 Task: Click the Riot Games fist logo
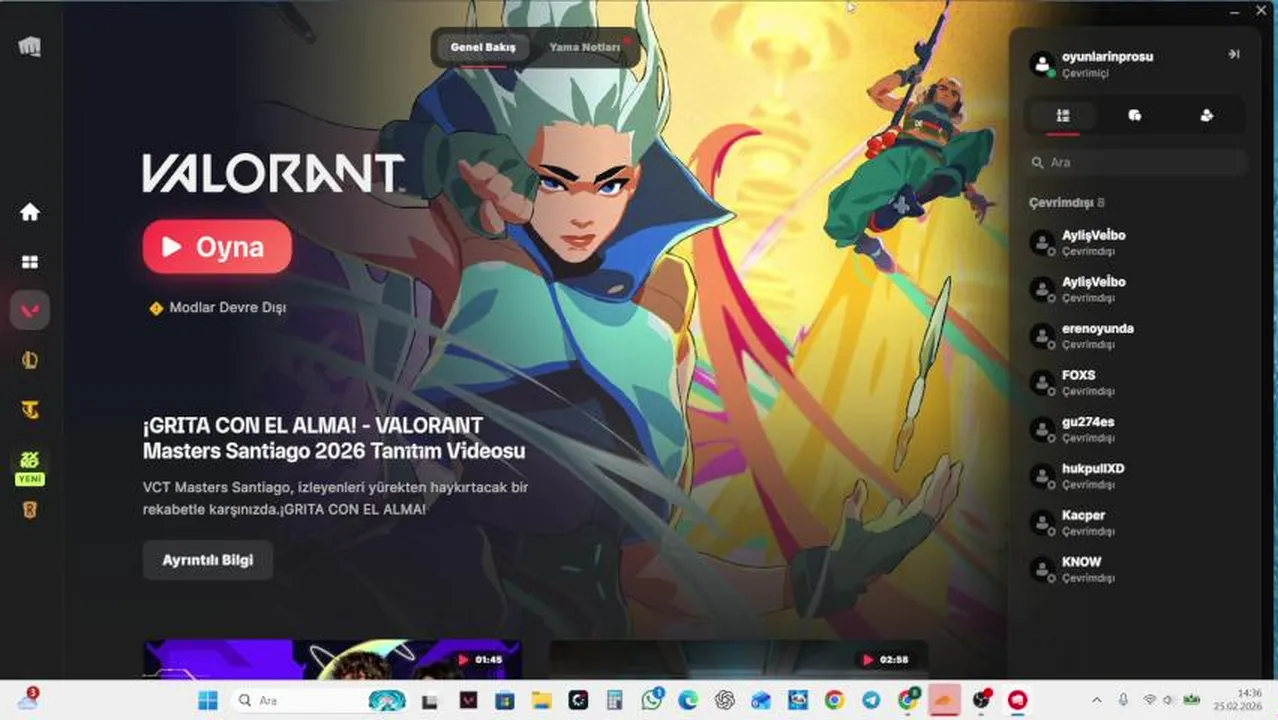coord(30,46)
